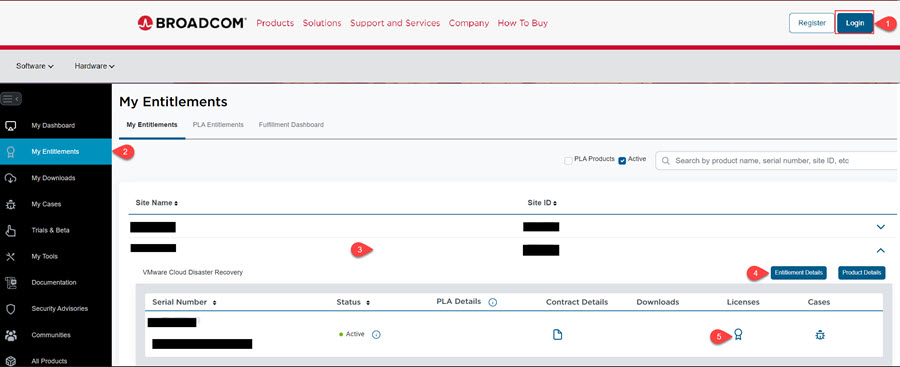This screenshot has height=367, width=900.
Task: Click the Communities people icon
Action: (10, 335)
